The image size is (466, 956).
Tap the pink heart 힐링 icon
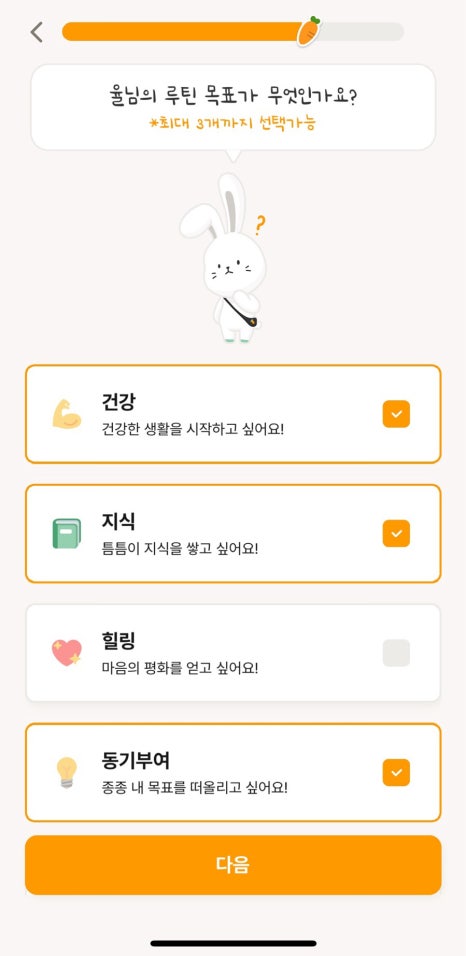coord(66,653)
